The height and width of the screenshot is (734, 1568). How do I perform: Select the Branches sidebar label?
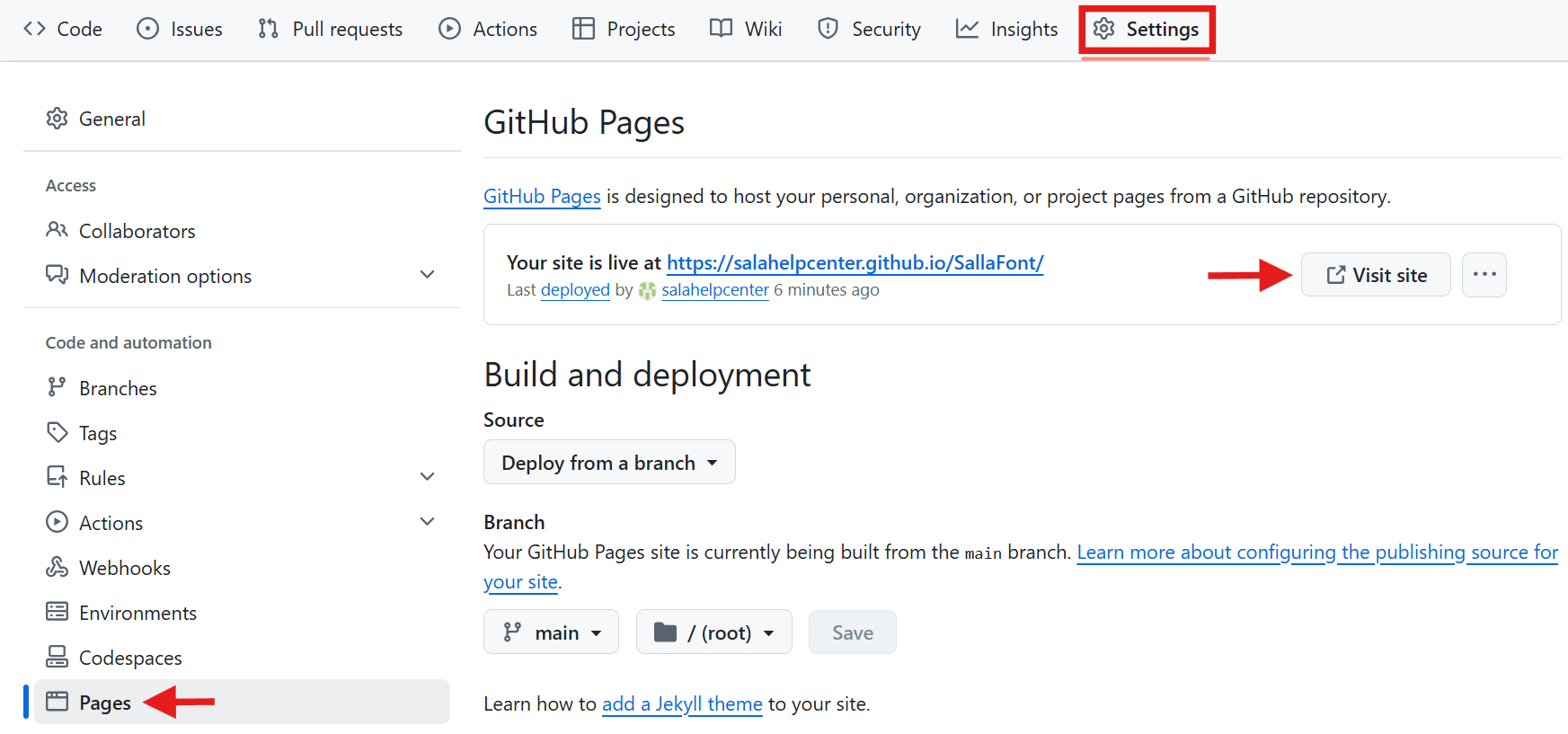tap(118, 388)
